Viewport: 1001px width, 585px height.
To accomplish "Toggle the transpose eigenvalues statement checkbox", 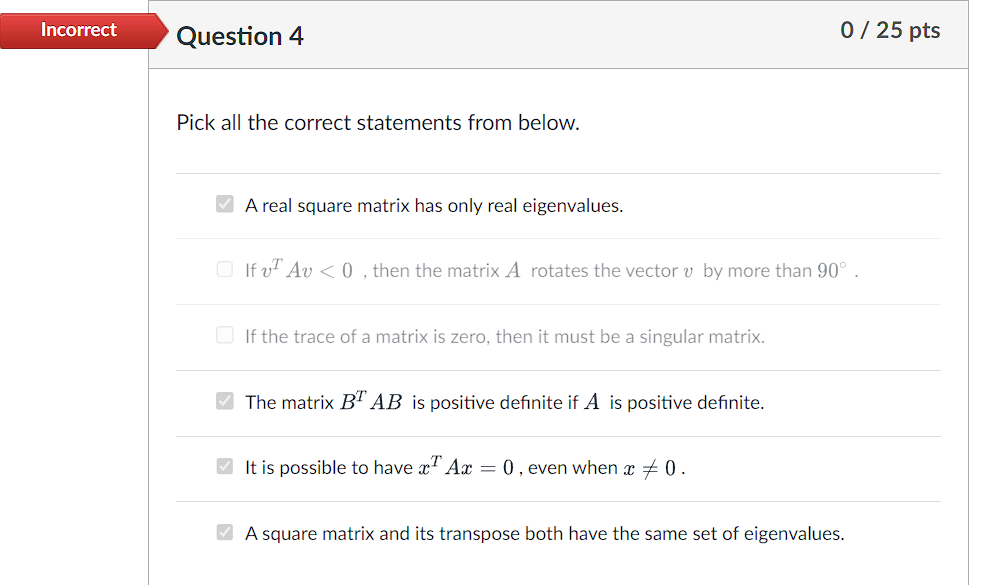I will (x=224, y=531).
